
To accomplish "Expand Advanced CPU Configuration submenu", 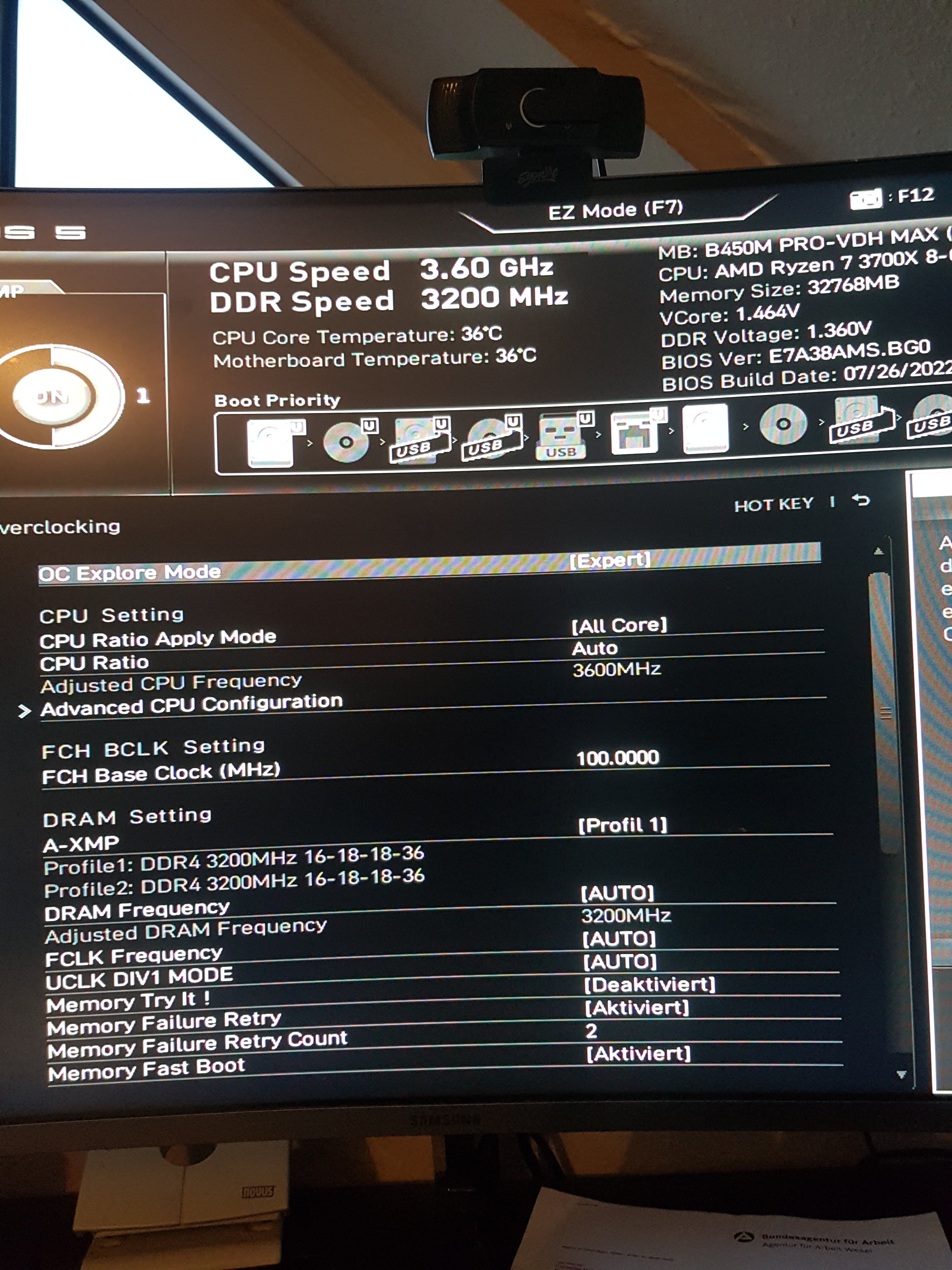I will coord(192,705).
